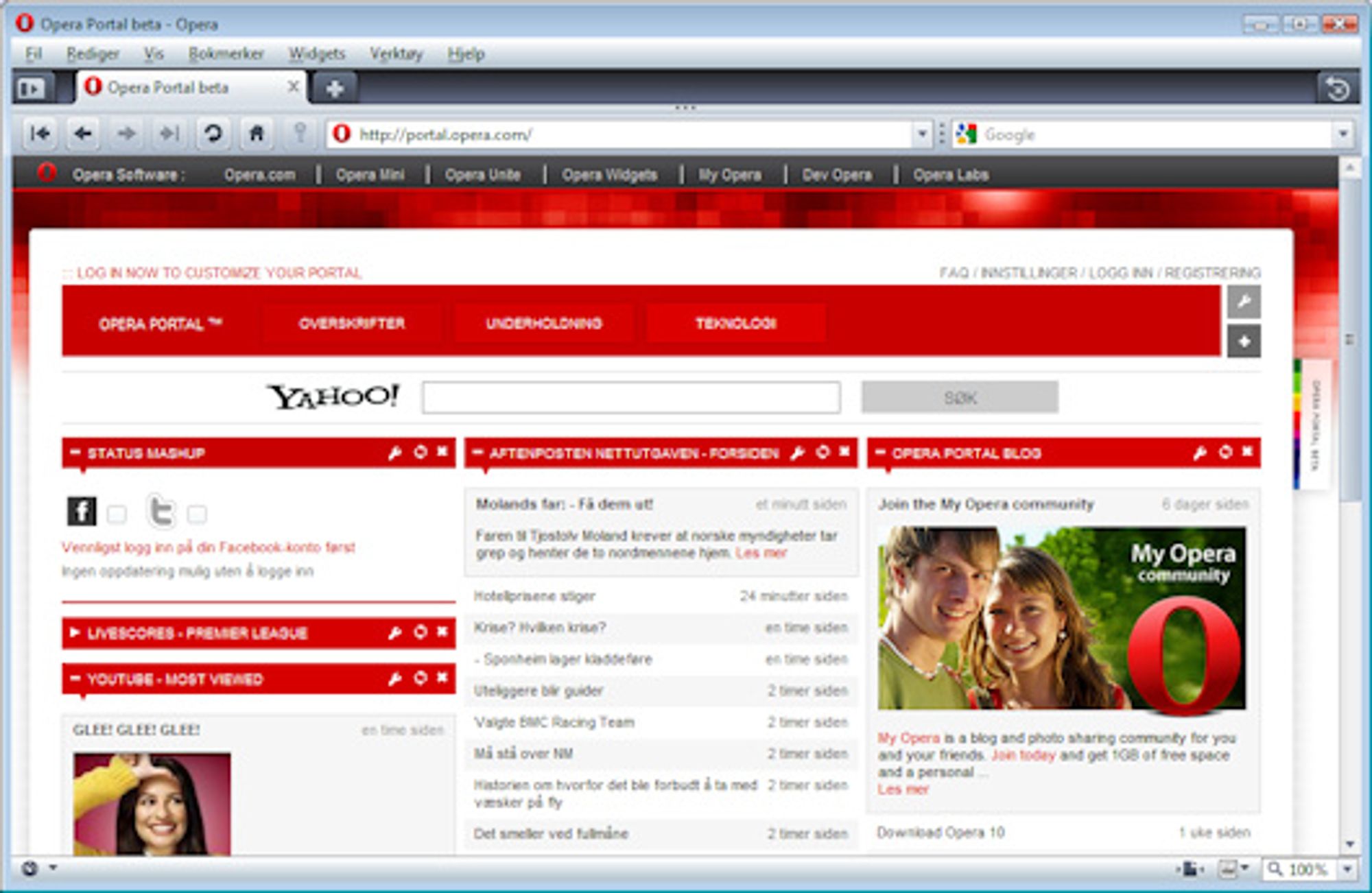Refresh the Opera Portal Blog widget
This screenshot has width=1372, height=893.
pos(1225,452)
